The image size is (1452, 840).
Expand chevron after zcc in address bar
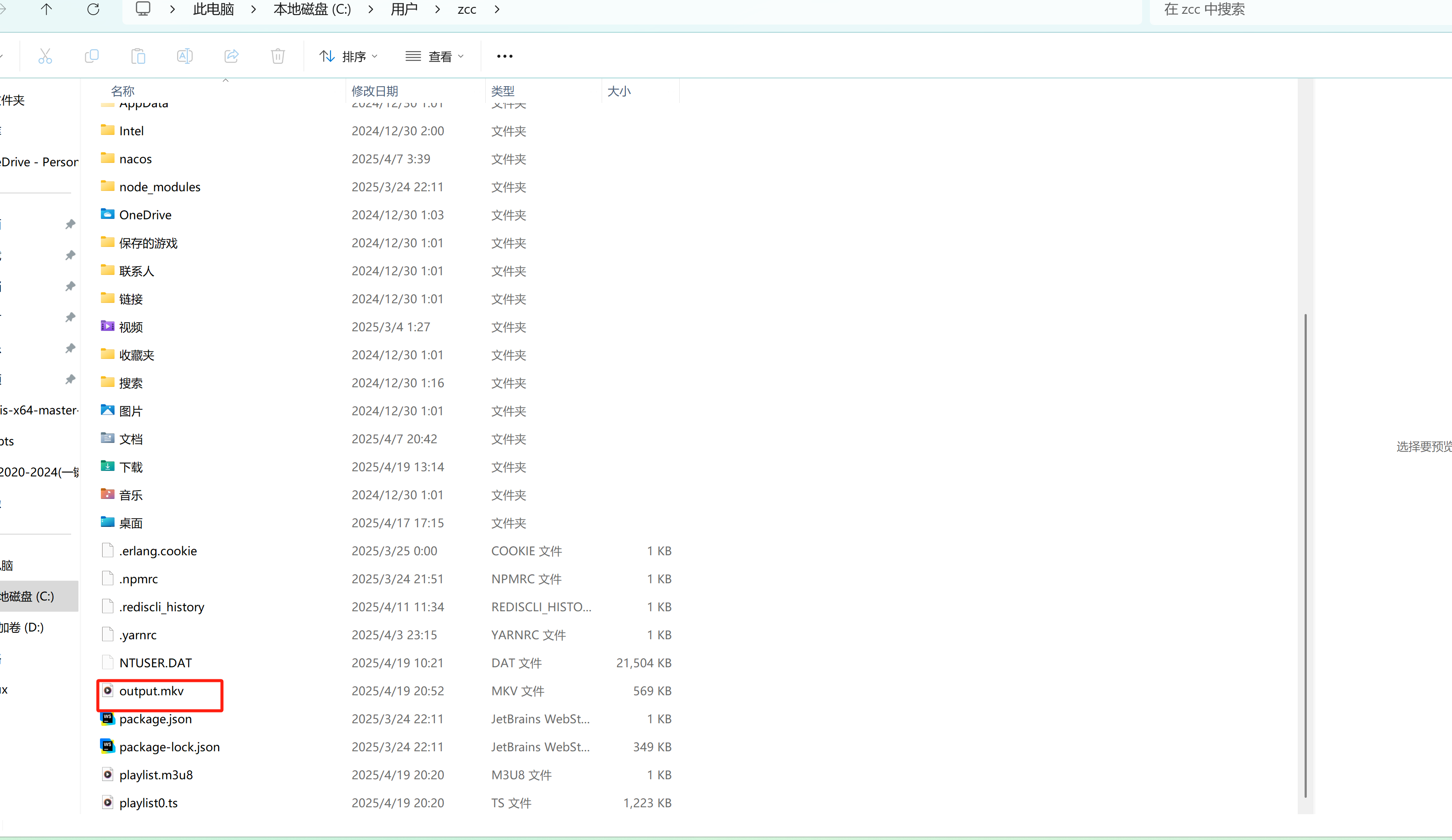tap(497, 10)
